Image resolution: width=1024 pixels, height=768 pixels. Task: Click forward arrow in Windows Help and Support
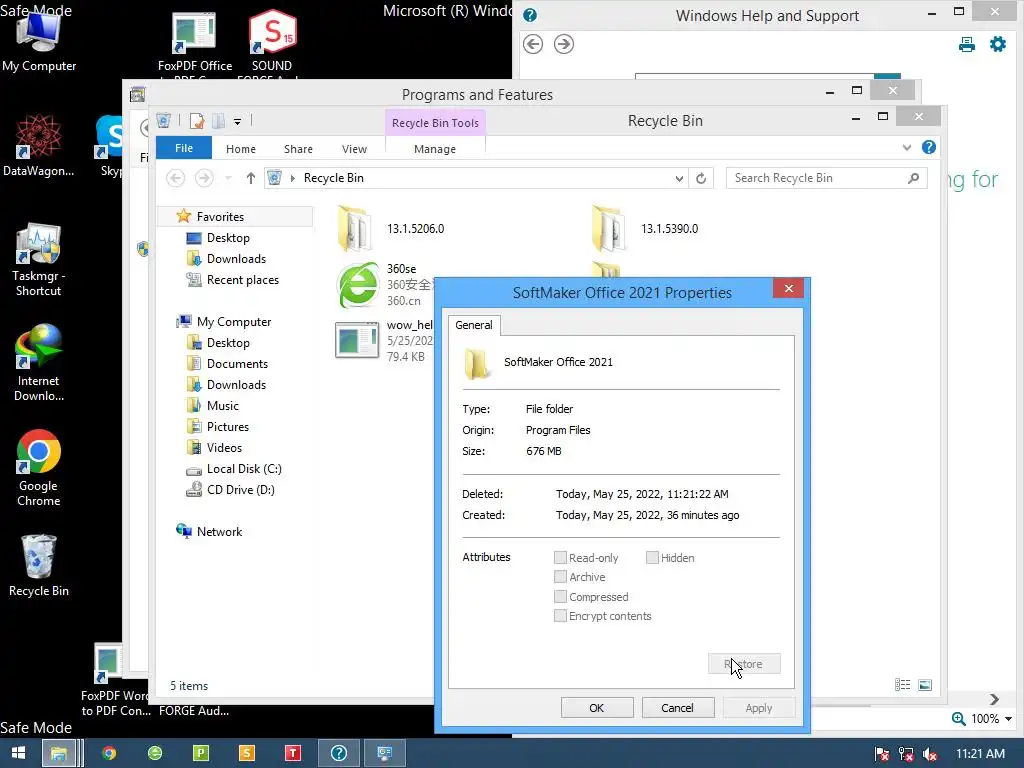tap(564, 44)
